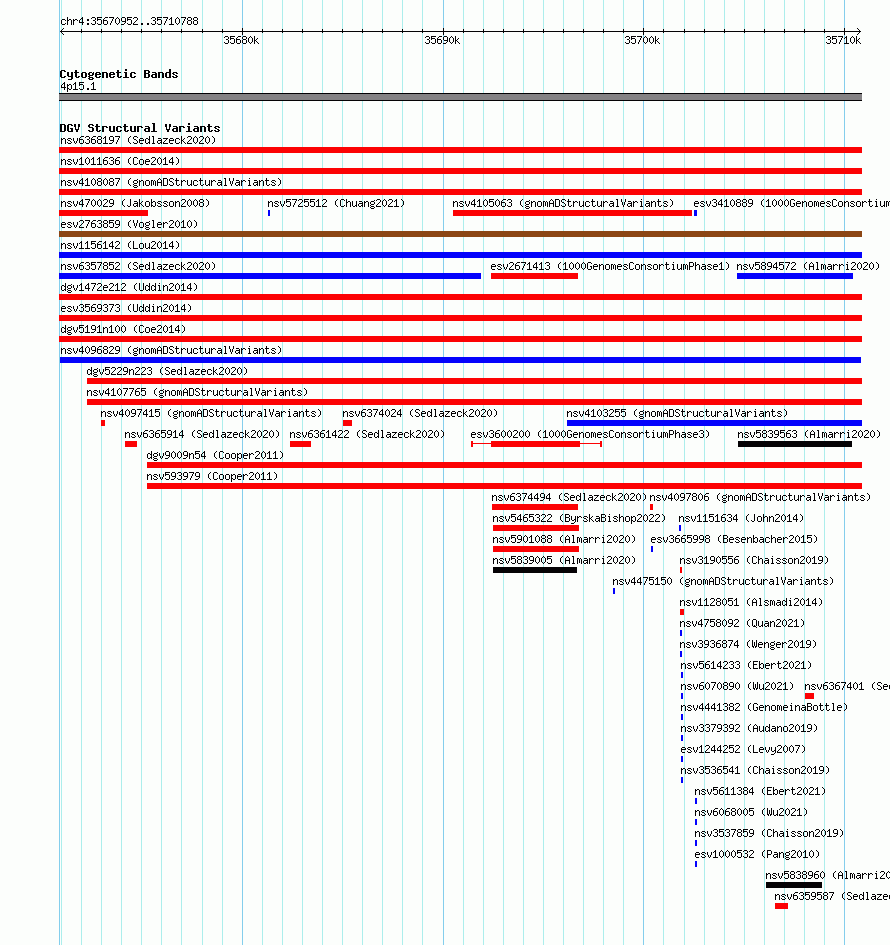This screenshot has height=945, width=890.
Task: Click the dgv9009n54 (Cooper2011) label
Action: tap(215, 456)
